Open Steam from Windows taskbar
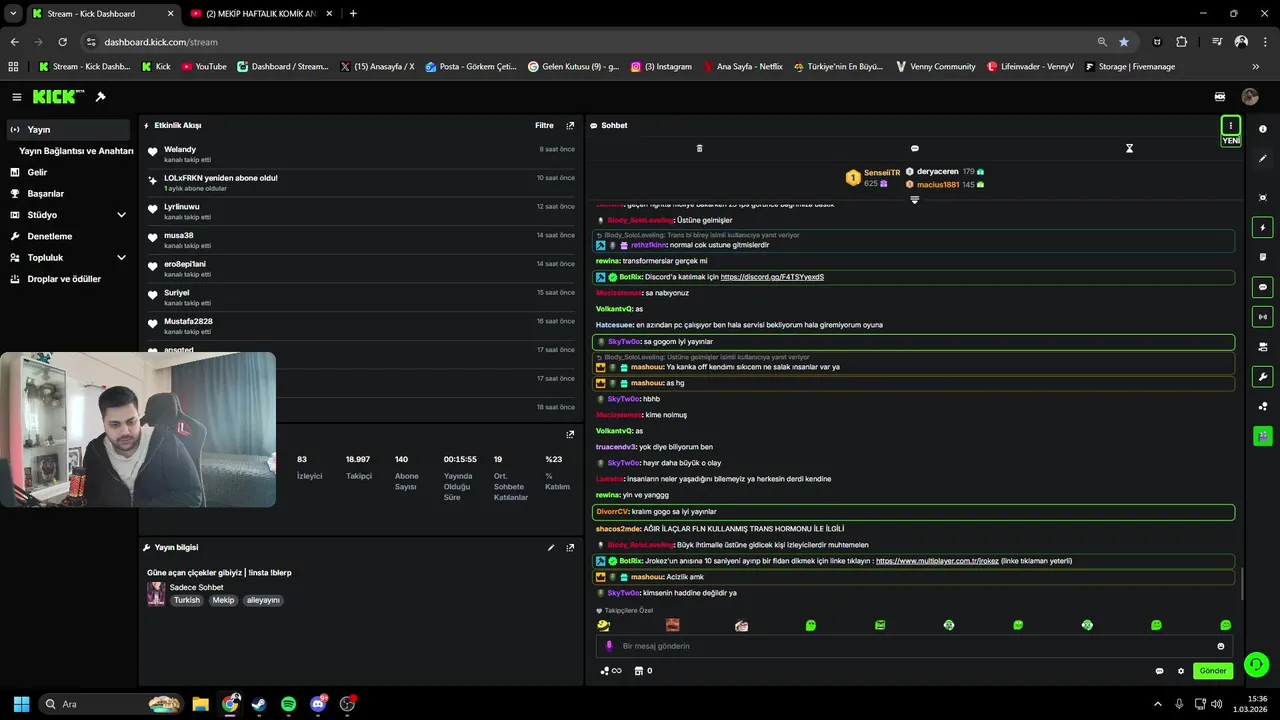This screenshot has width=1280, height=720. point(259,704)
